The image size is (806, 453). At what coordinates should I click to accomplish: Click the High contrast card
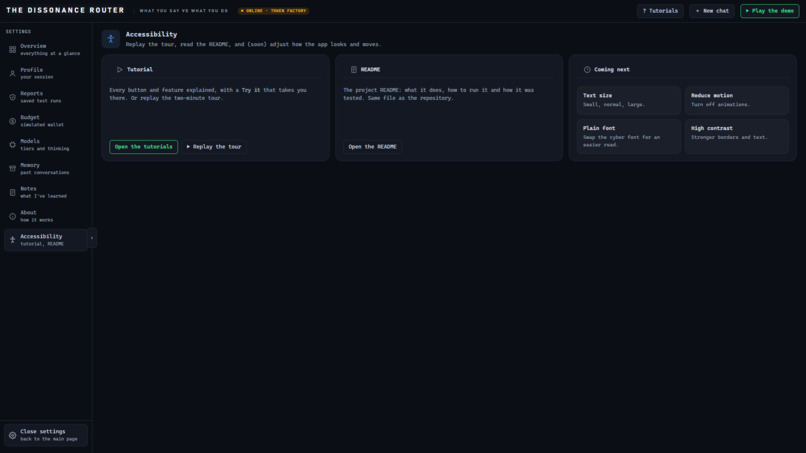737,136
